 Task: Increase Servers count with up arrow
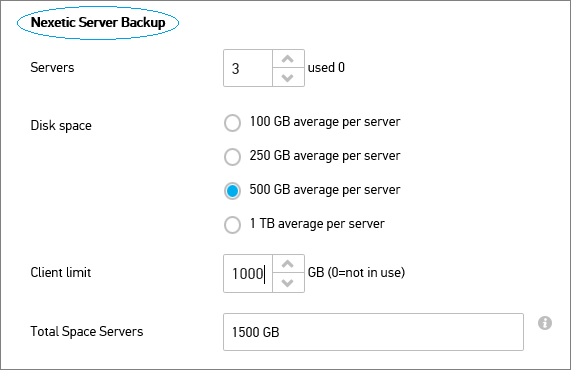click(x=288, y=59)
